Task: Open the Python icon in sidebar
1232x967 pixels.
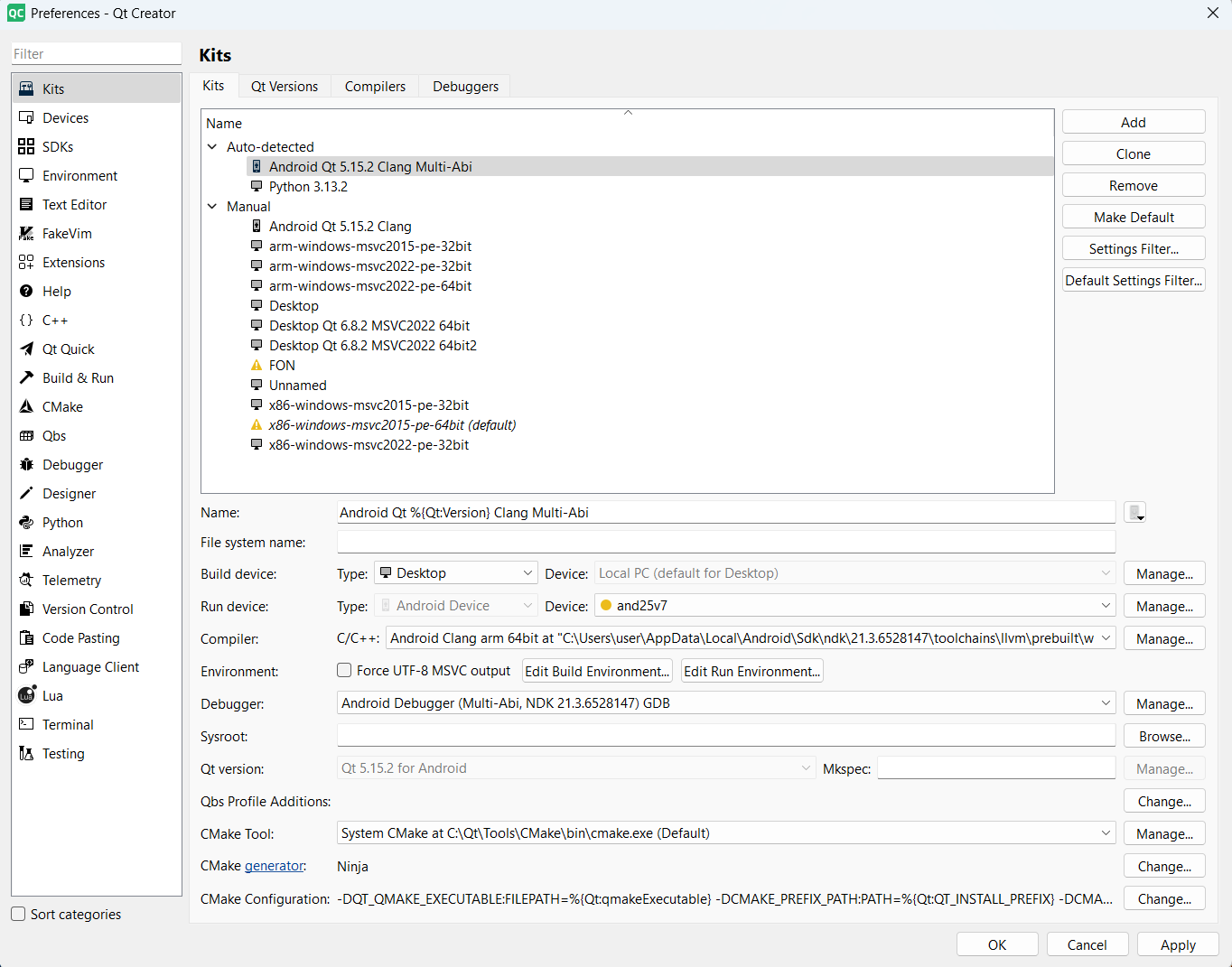Action: pyautogui.click(x=26, y=522)
